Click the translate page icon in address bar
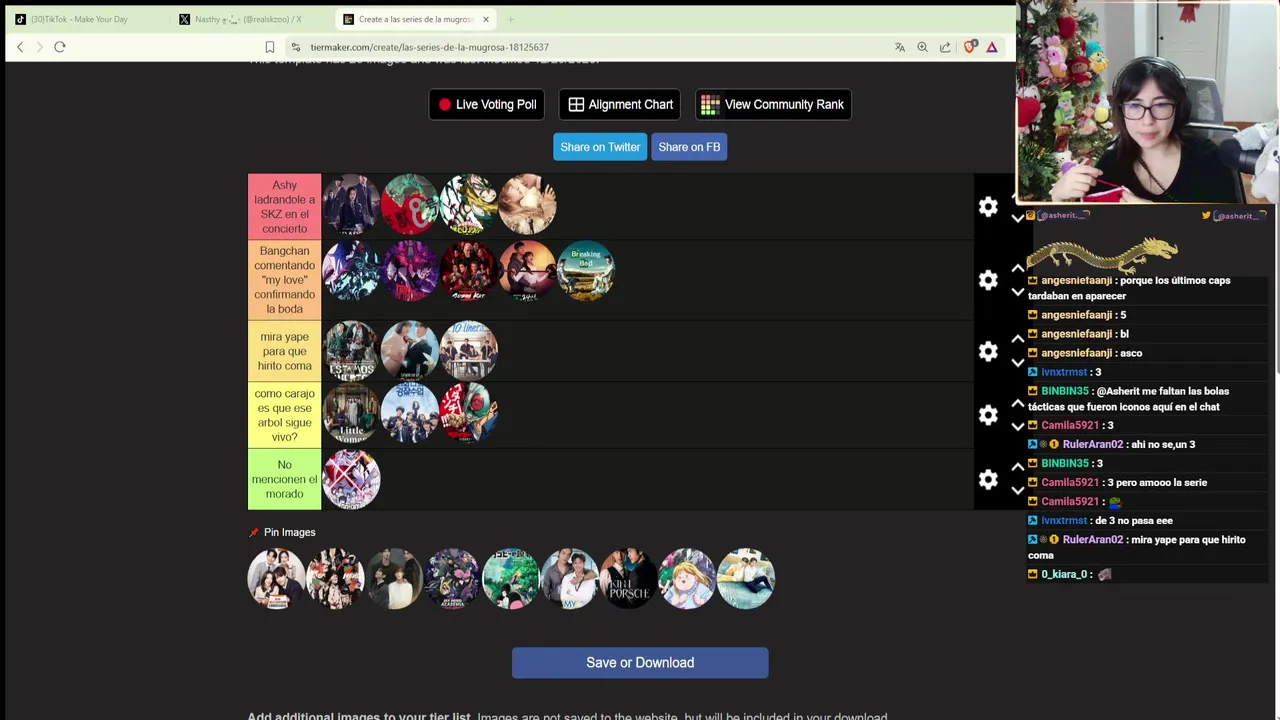The image size is (1280, 720). 900,47
